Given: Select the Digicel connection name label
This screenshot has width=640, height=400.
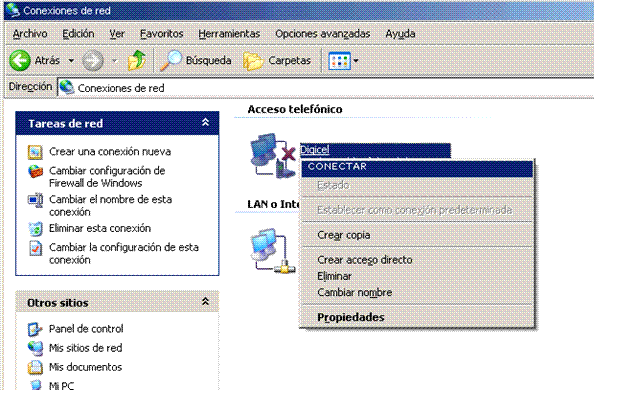Looking at the screenshot, I should (x=314, y=150).
